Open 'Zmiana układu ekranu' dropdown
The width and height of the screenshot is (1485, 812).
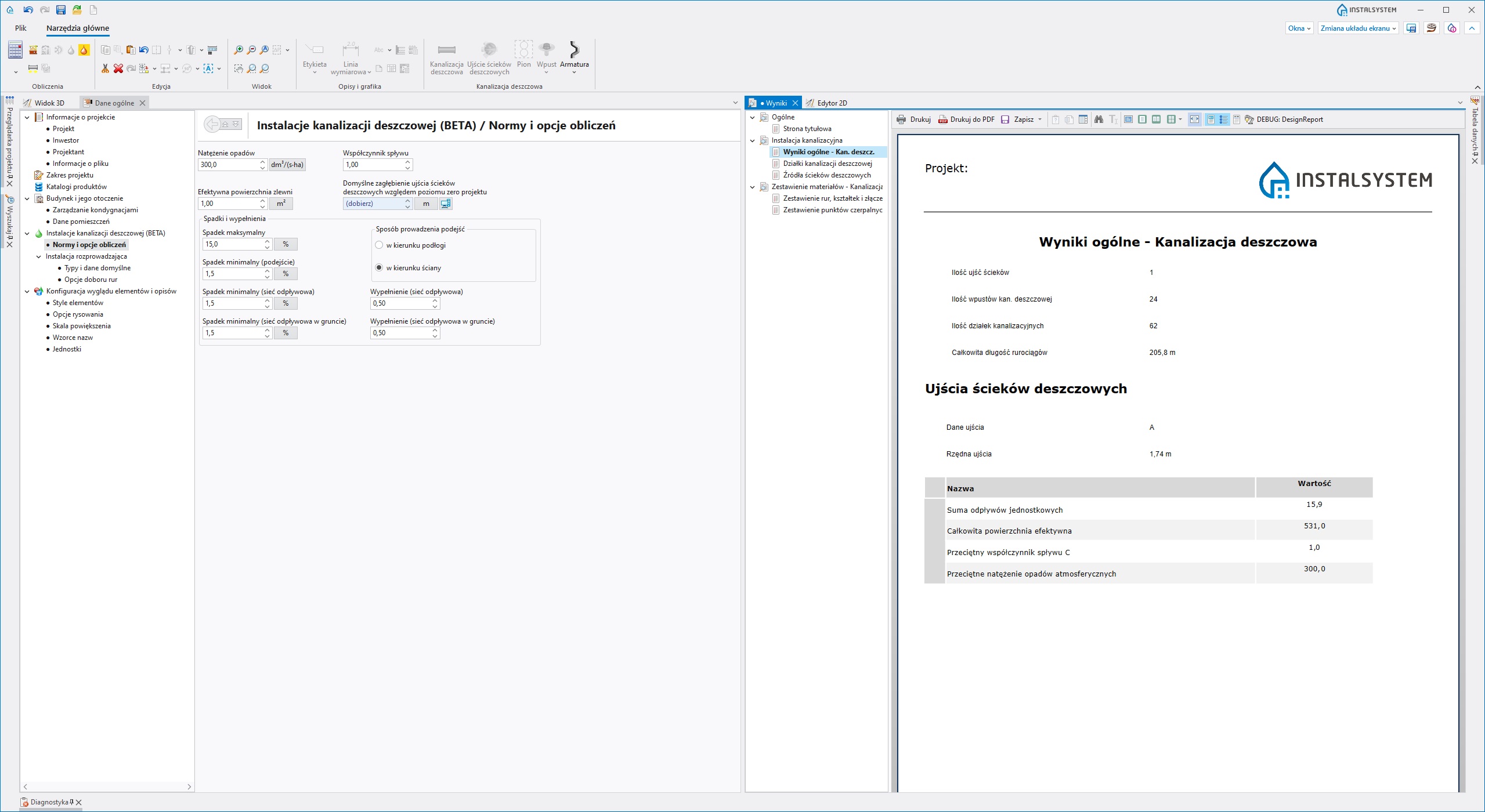click(1358, 28)
